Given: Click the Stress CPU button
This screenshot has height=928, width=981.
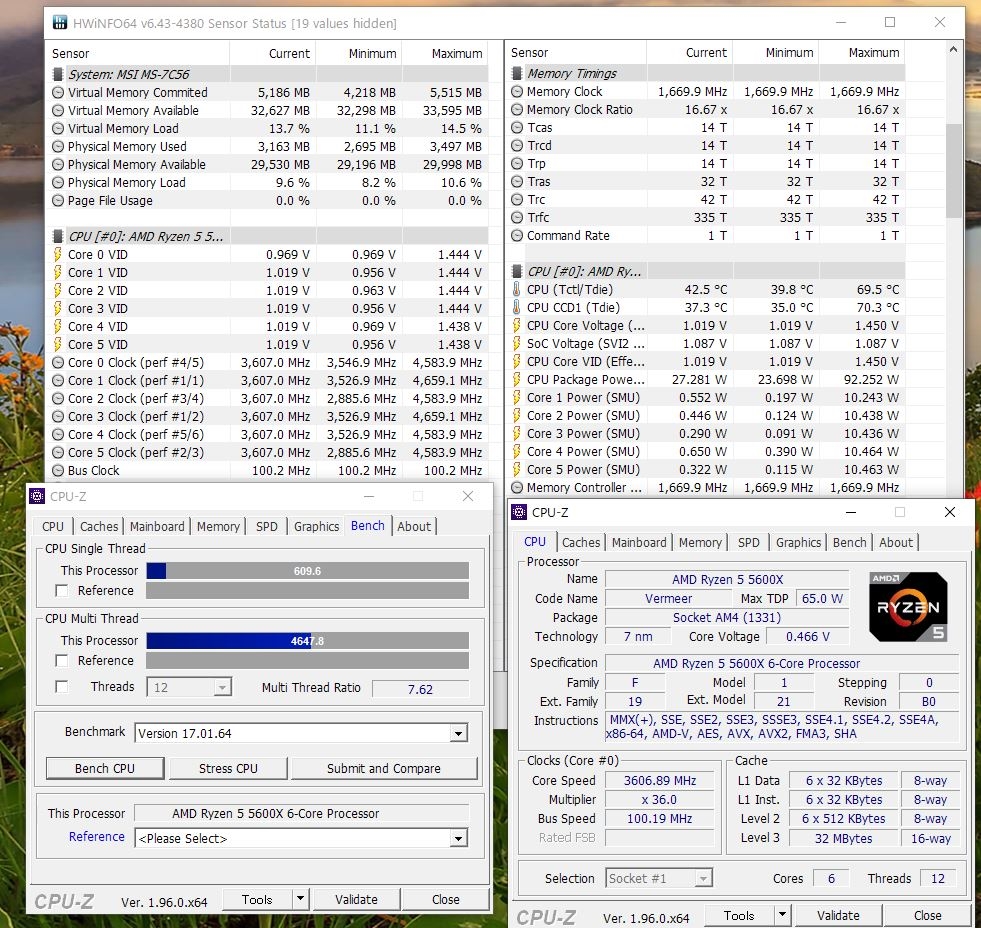Looking at the screenshot, I should (228, 768).
